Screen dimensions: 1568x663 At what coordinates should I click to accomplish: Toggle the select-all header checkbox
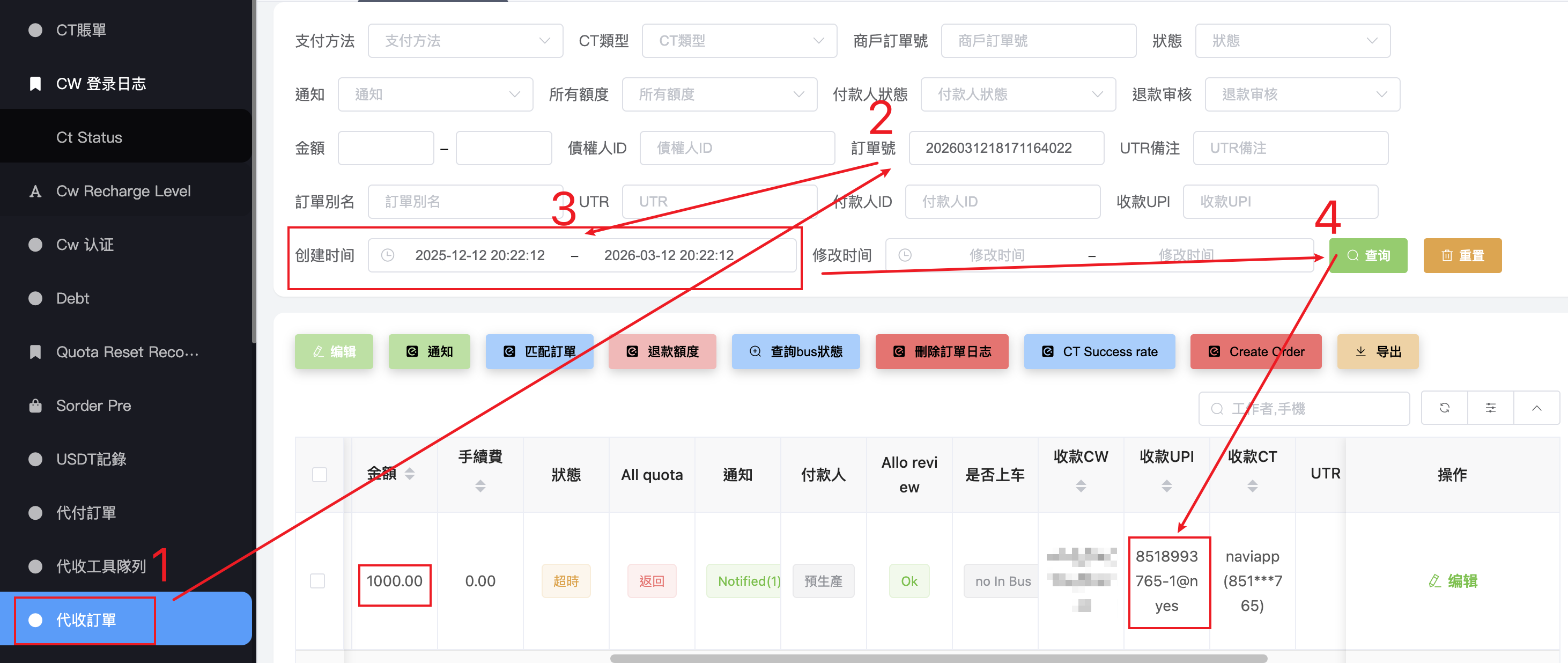320,474
